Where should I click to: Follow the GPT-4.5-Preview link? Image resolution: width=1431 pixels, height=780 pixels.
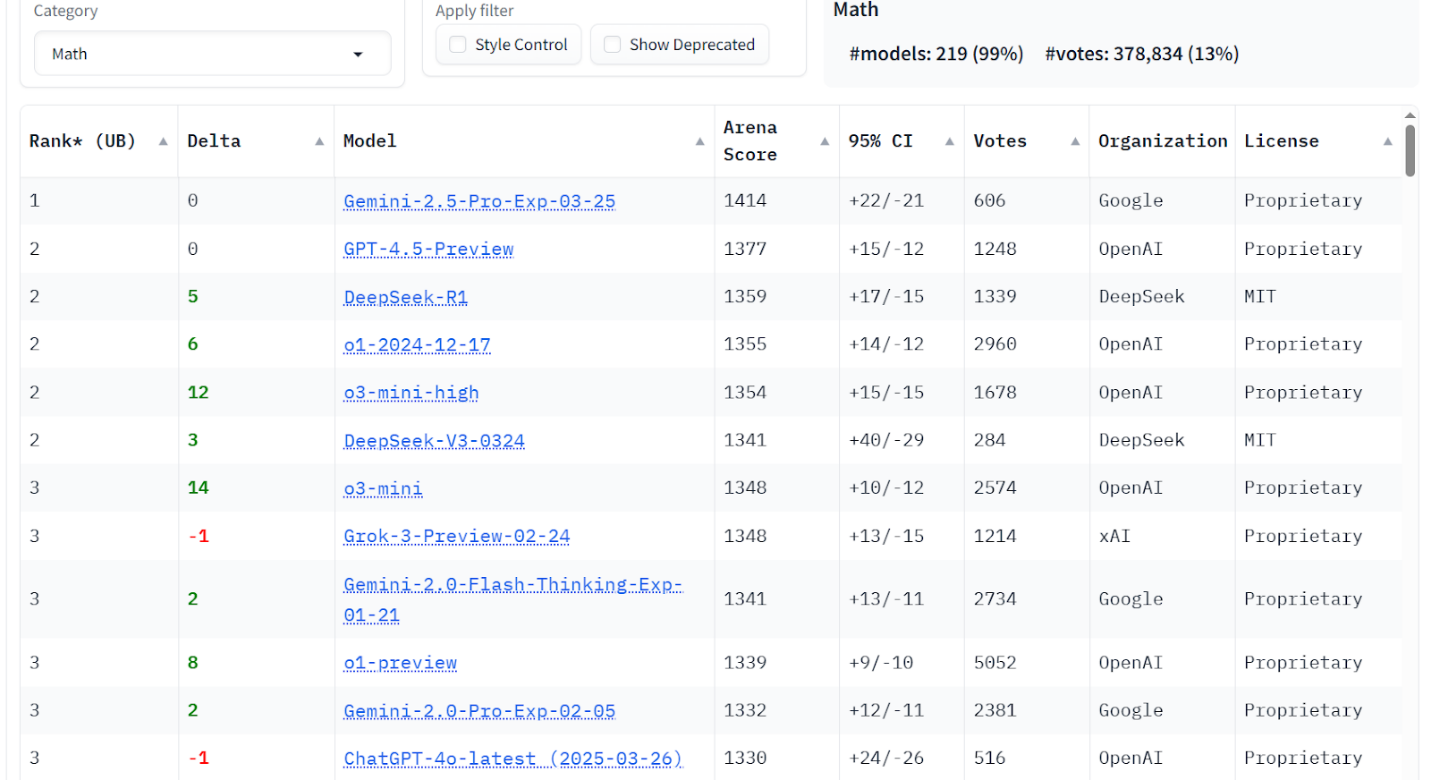[x=428, y=249]
